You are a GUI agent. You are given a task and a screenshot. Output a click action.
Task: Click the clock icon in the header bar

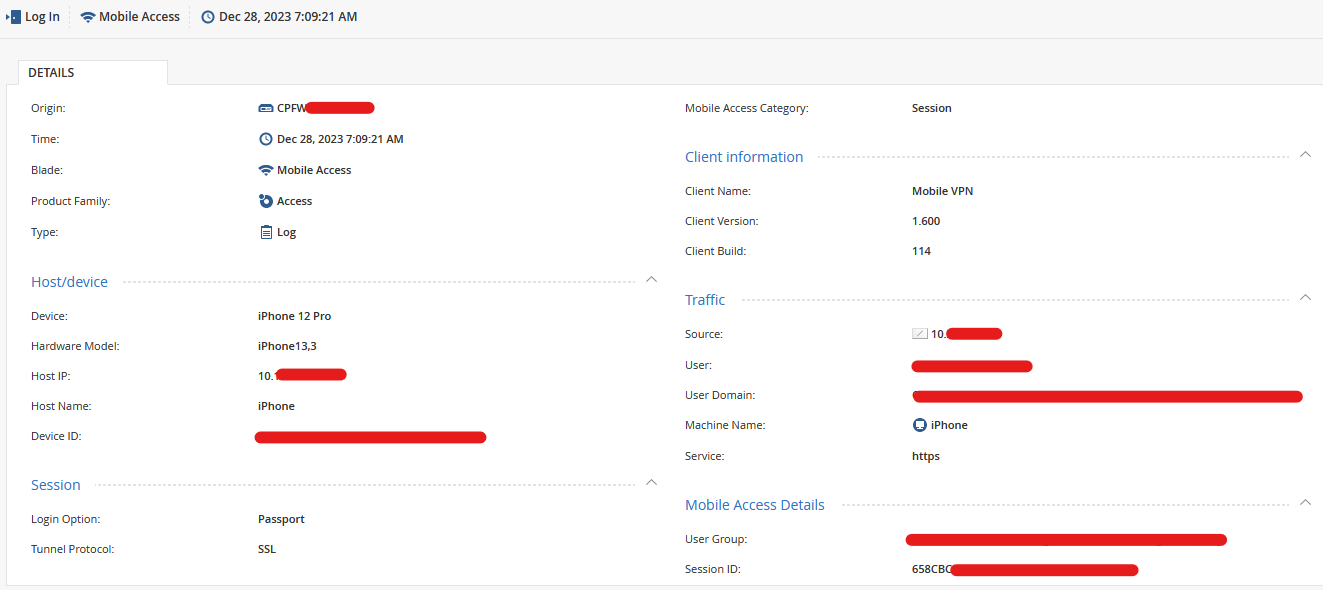(x=208, y=17)
